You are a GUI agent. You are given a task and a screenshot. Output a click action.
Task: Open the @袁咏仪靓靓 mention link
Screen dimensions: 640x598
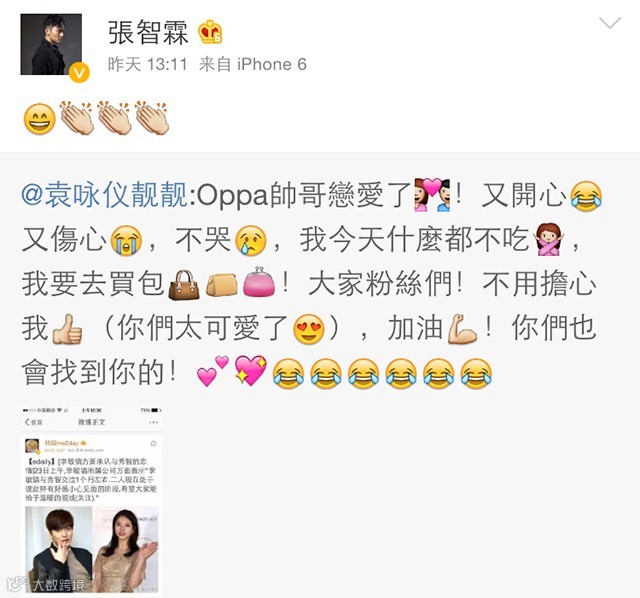coord(105,195)
